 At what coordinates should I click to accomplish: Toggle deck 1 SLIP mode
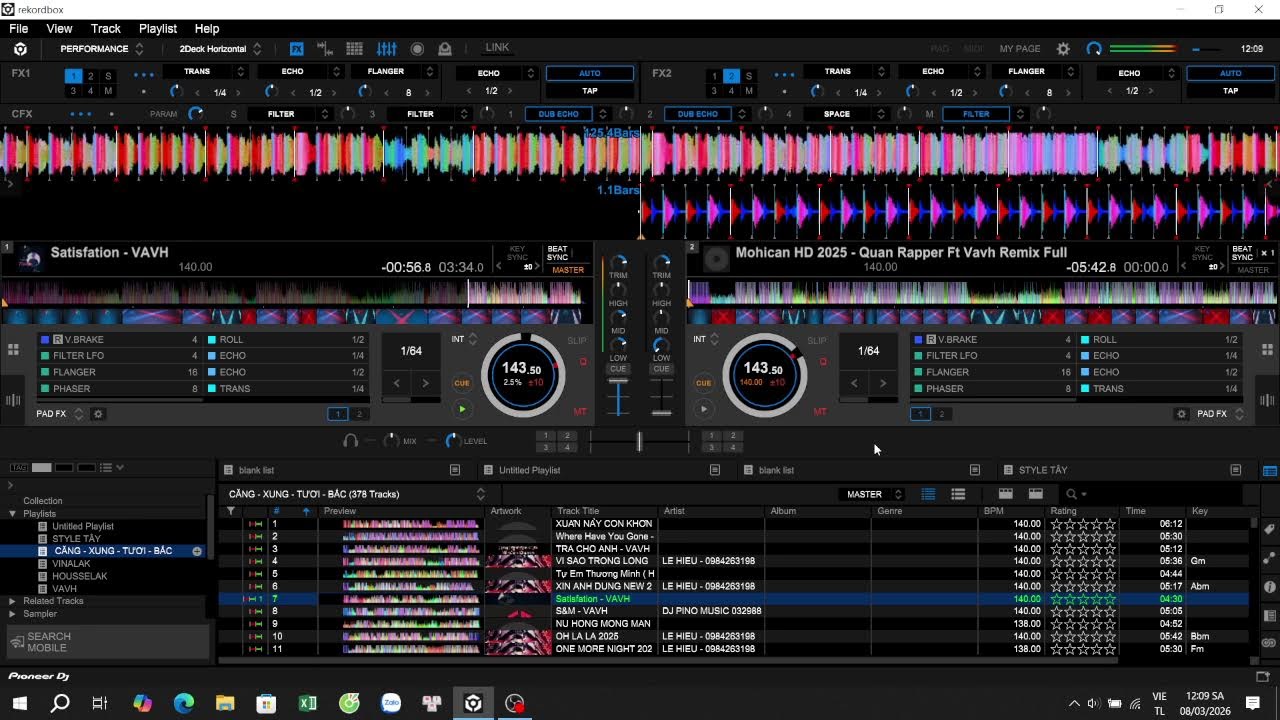tap(577, 341)
